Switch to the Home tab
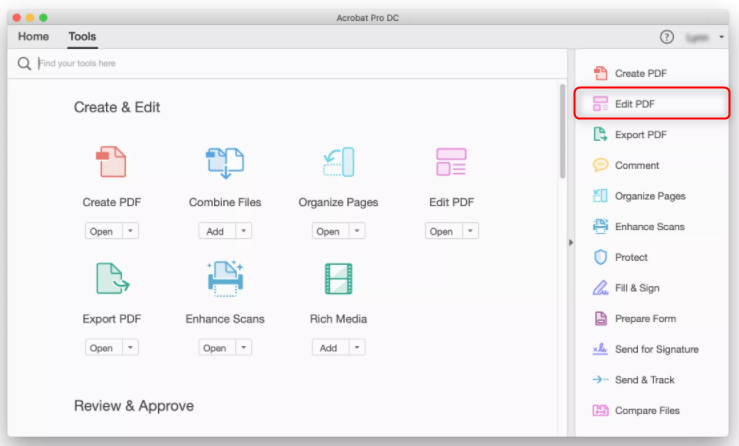Viewport: 739px width, 446px height. coord(33,37)
